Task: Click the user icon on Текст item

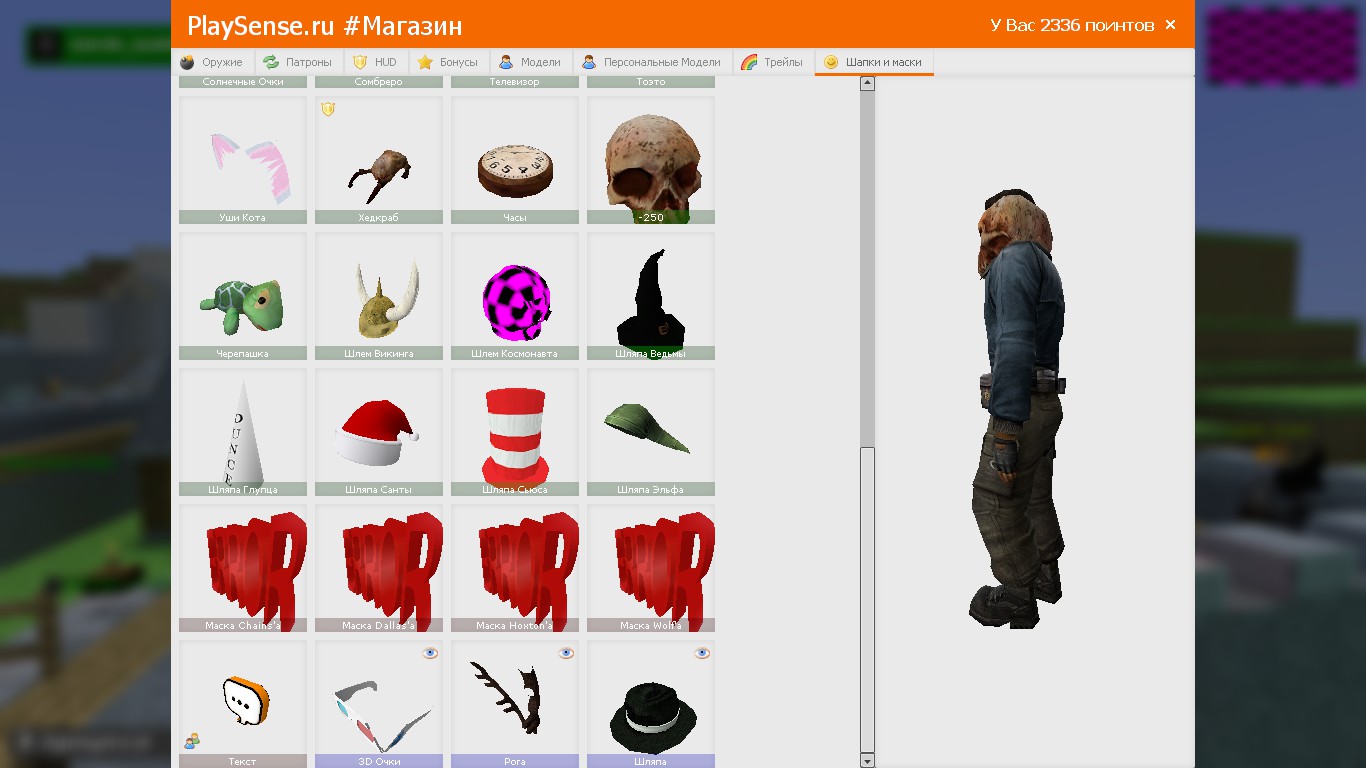Action: point(191,741)
